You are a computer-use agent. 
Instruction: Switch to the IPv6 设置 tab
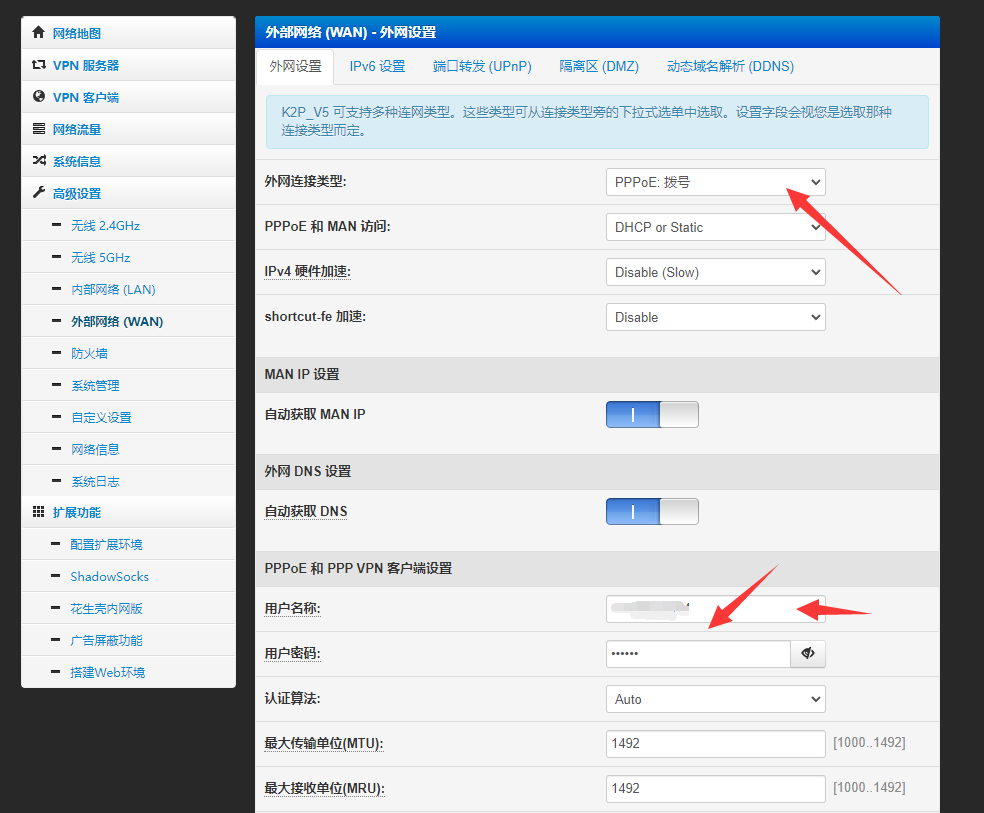pyautogui.click(x=377, y=66)
